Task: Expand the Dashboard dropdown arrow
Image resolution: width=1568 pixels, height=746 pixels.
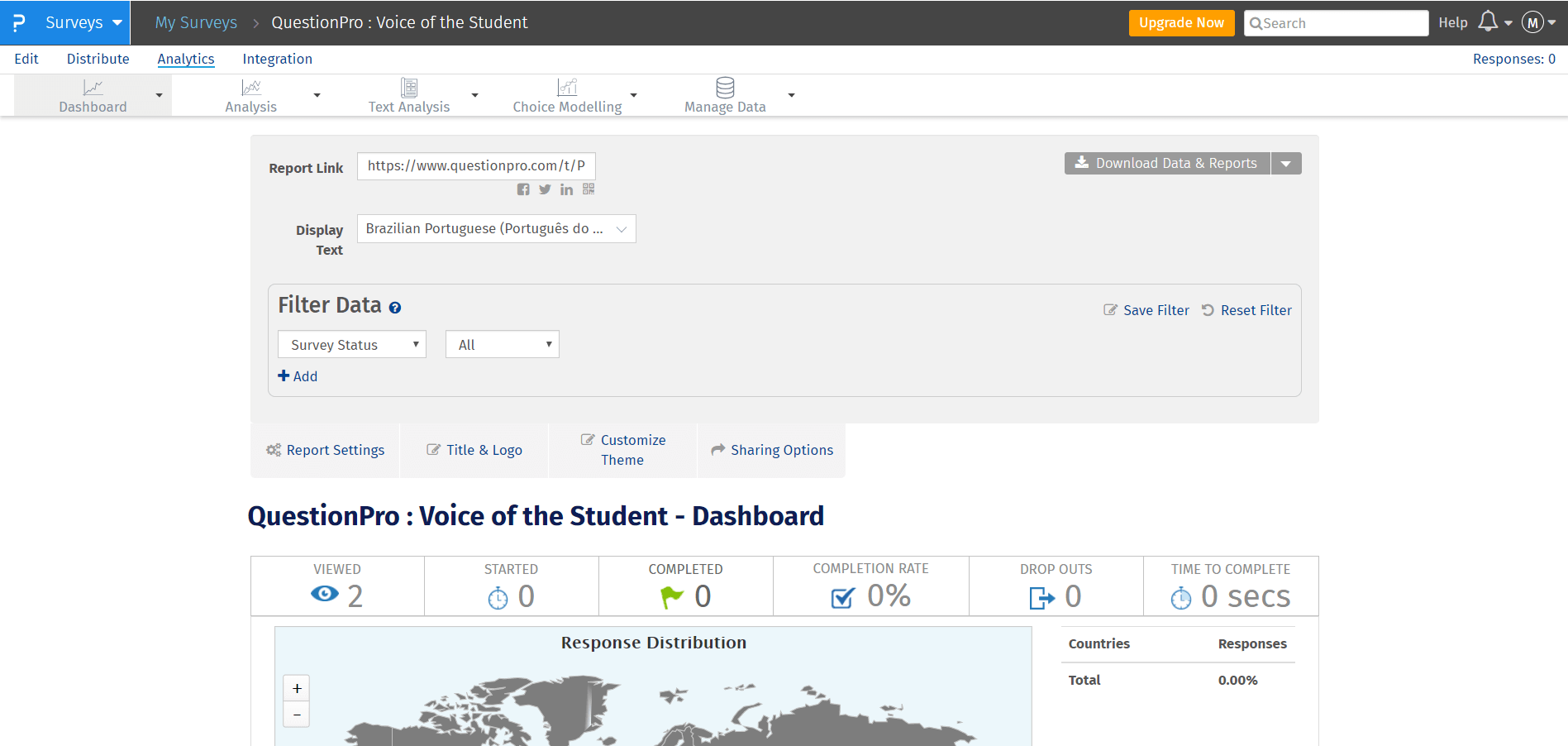Action: click(159, 96)
